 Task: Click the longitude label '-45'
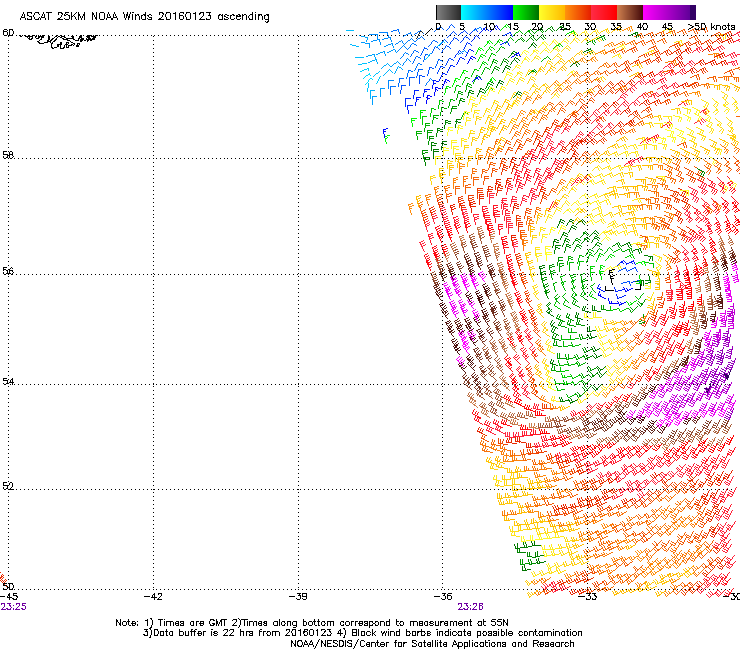click(9, 597)
